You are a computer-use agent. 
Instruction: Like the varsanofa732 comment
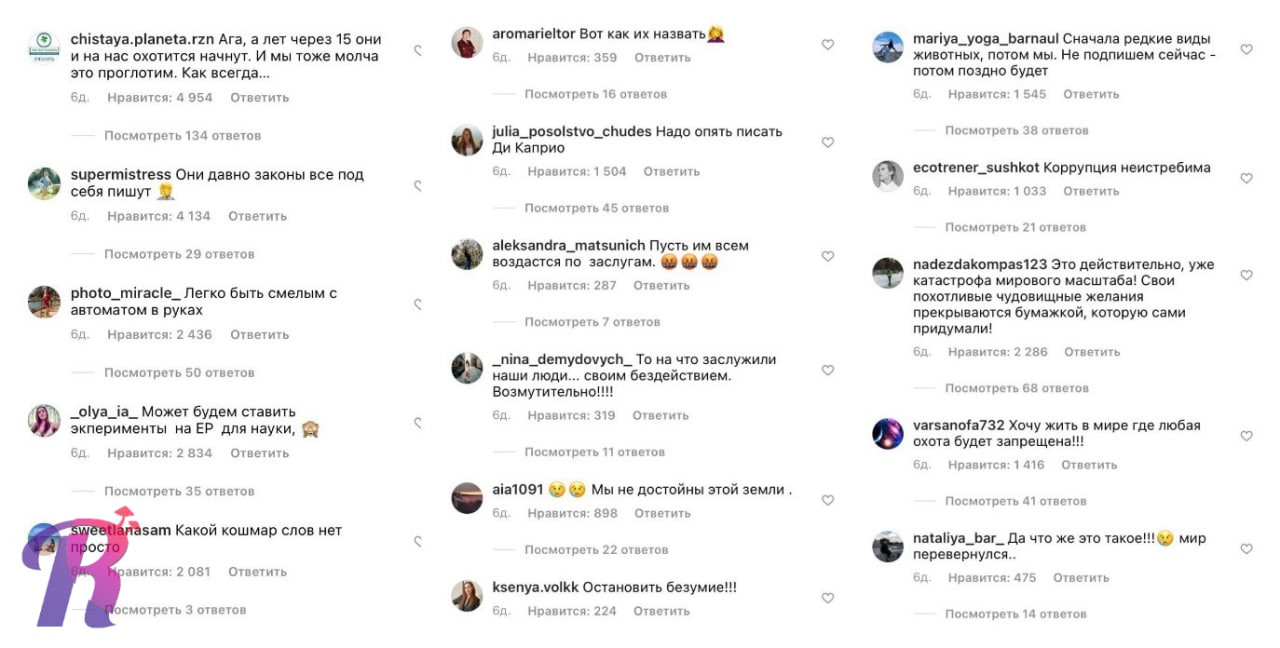pos(1246,437)
